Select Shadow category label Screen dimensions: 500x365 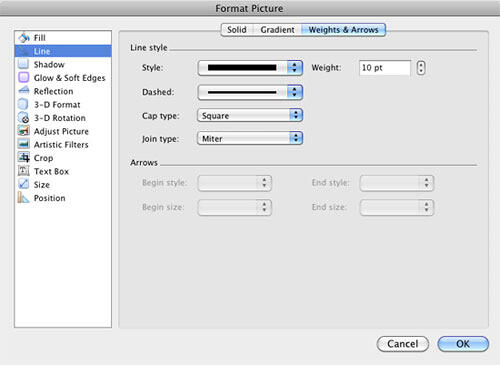click(x=49, y=64)
